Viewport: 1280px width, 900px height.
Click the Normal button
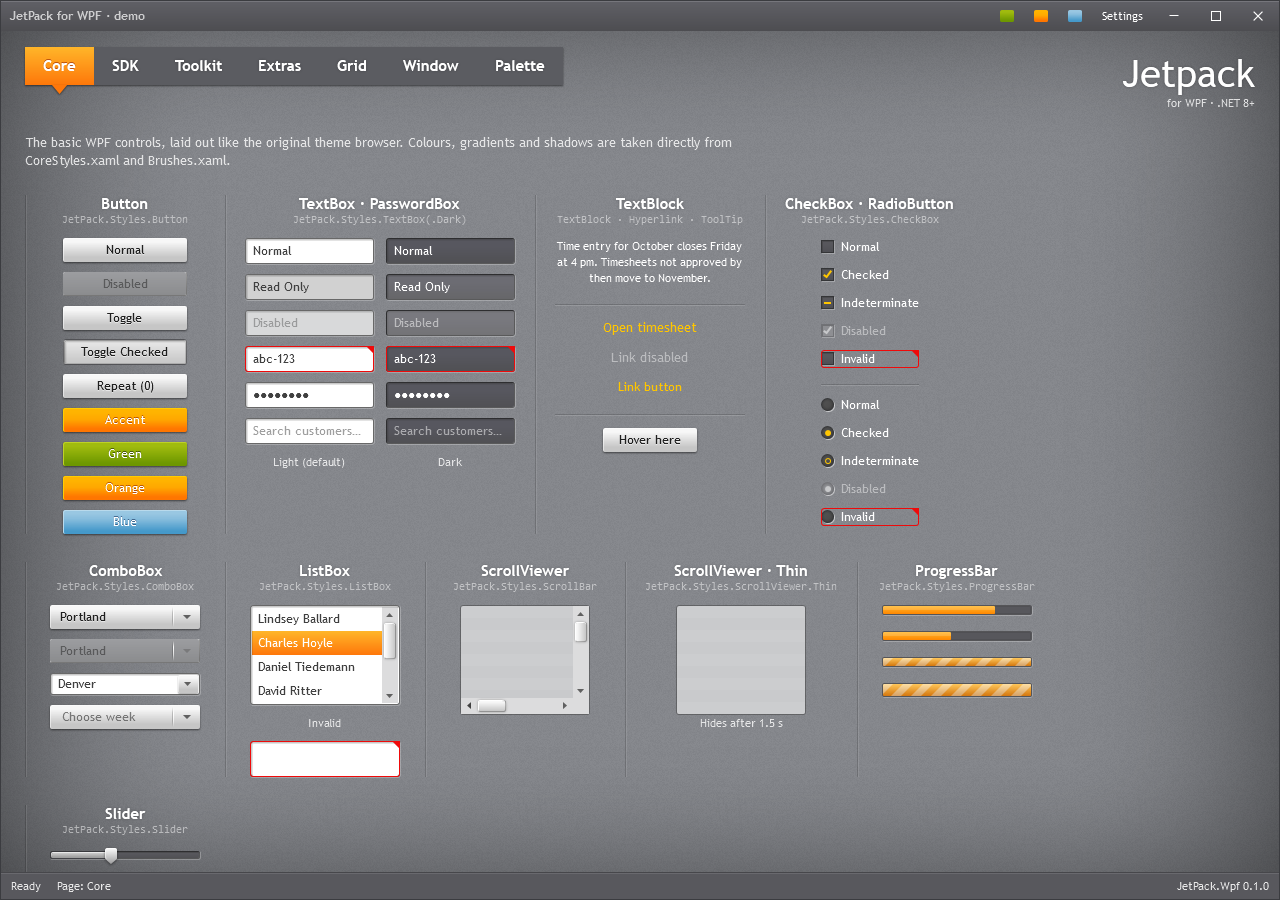[x=125, y=250]
